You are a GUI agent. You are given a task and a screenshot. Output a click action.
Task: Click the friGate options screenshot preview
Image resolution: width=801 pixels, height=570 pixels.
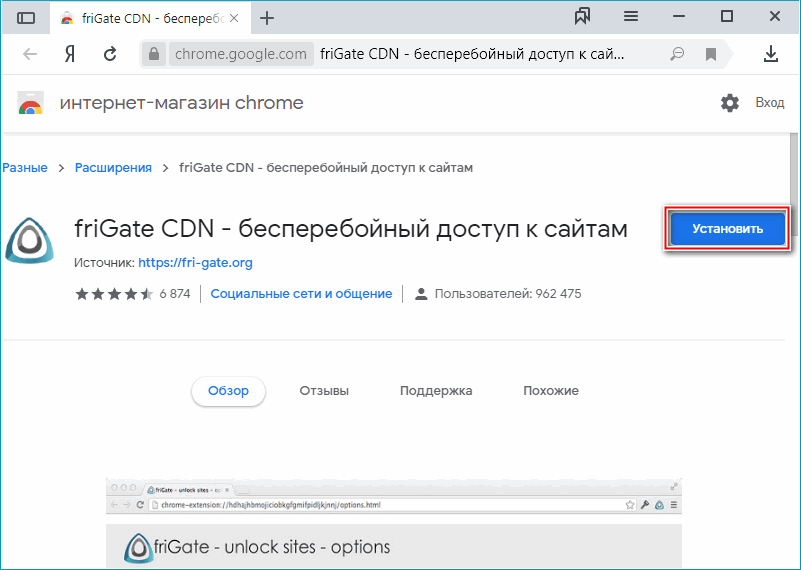click(x=393, y=524)
